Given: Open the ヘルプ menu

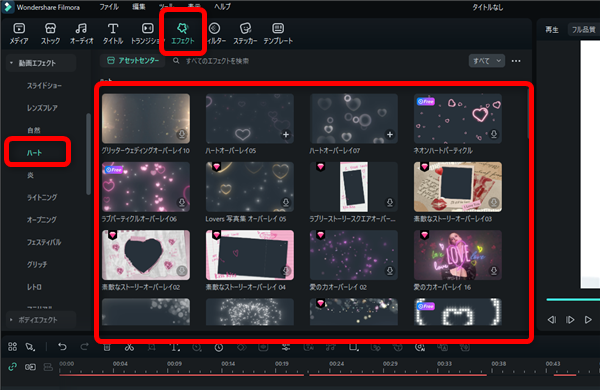Looking at the screenshot, I should (222, 7).
